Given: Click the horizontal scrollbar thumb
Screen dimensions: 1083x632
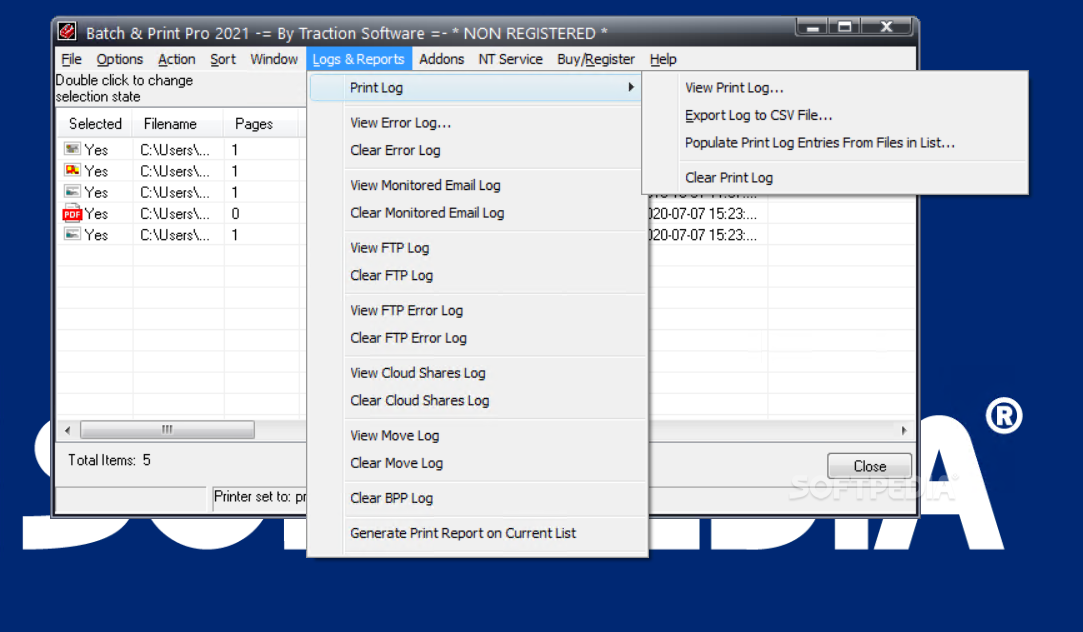Looking at the screenshot, I should [x=167, y=430].
